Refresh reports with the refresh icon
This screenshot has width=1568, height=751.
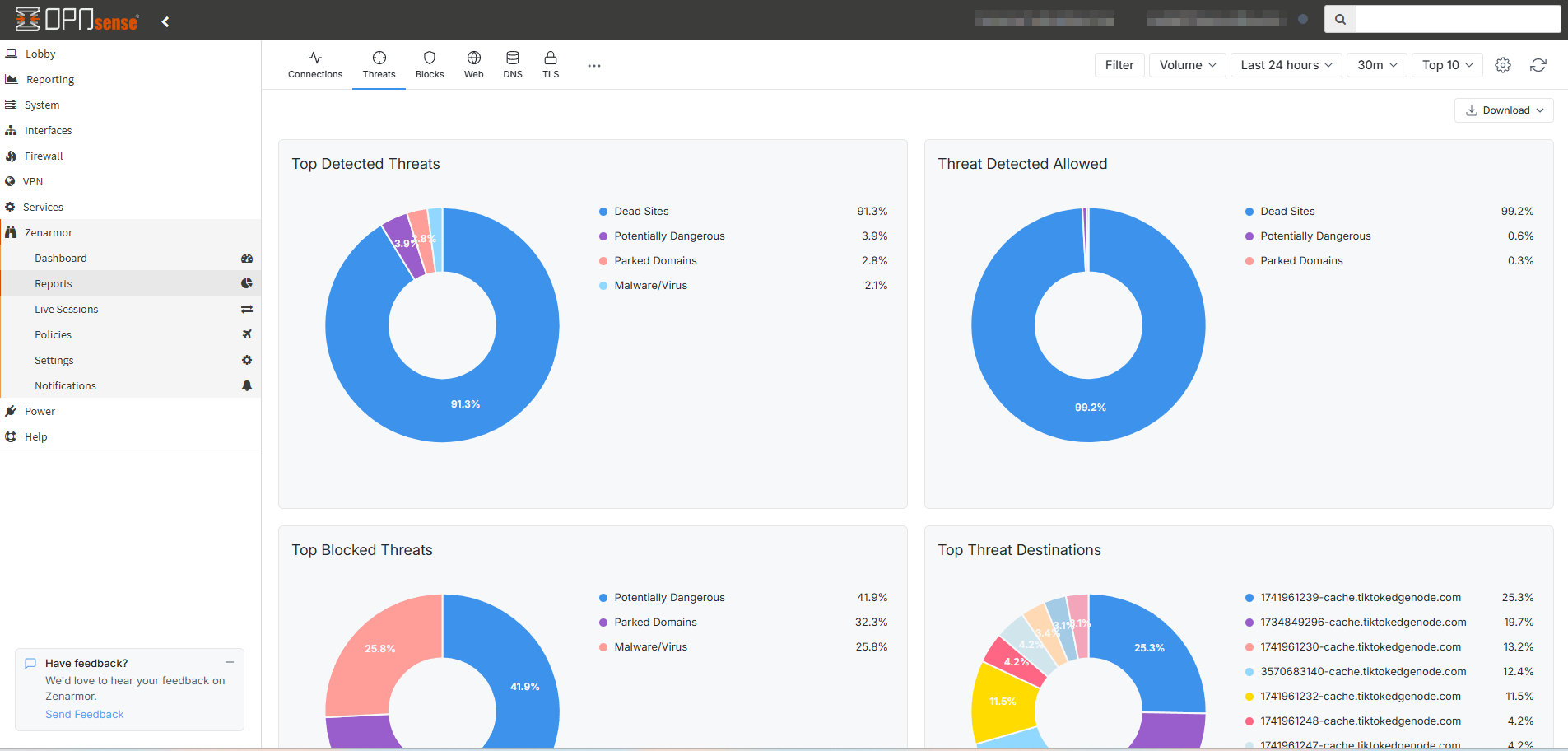(x=1538, y=65)
